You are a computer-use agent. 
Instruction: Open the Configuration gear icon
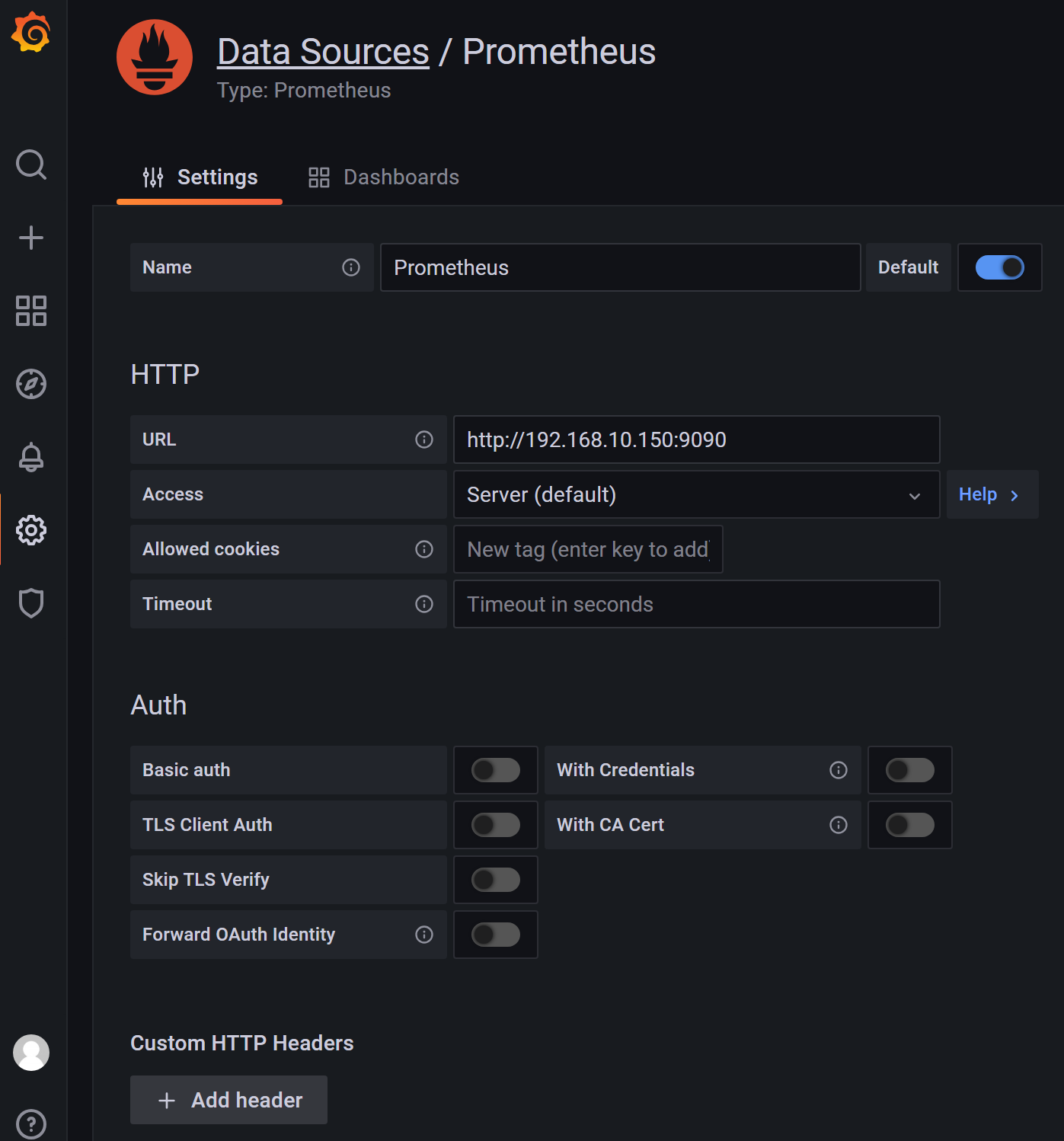click(x=31, y=530)
